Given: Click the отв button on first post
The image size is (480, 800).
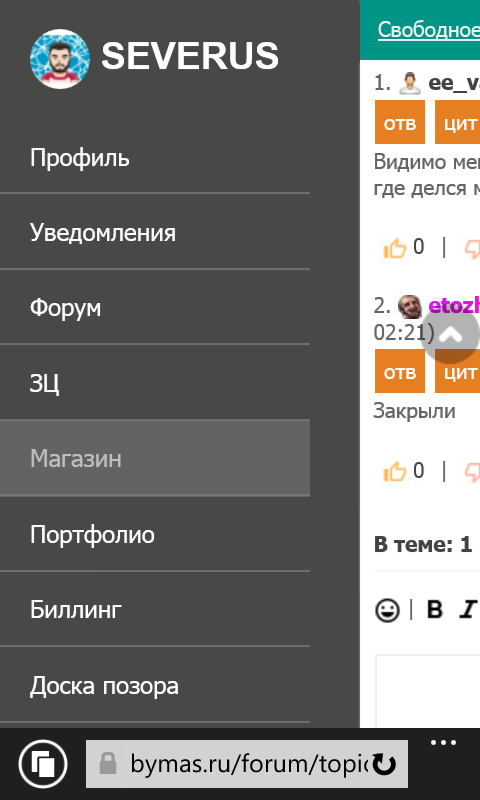Looking at the screenshot, I should click(x=400, y=122).
